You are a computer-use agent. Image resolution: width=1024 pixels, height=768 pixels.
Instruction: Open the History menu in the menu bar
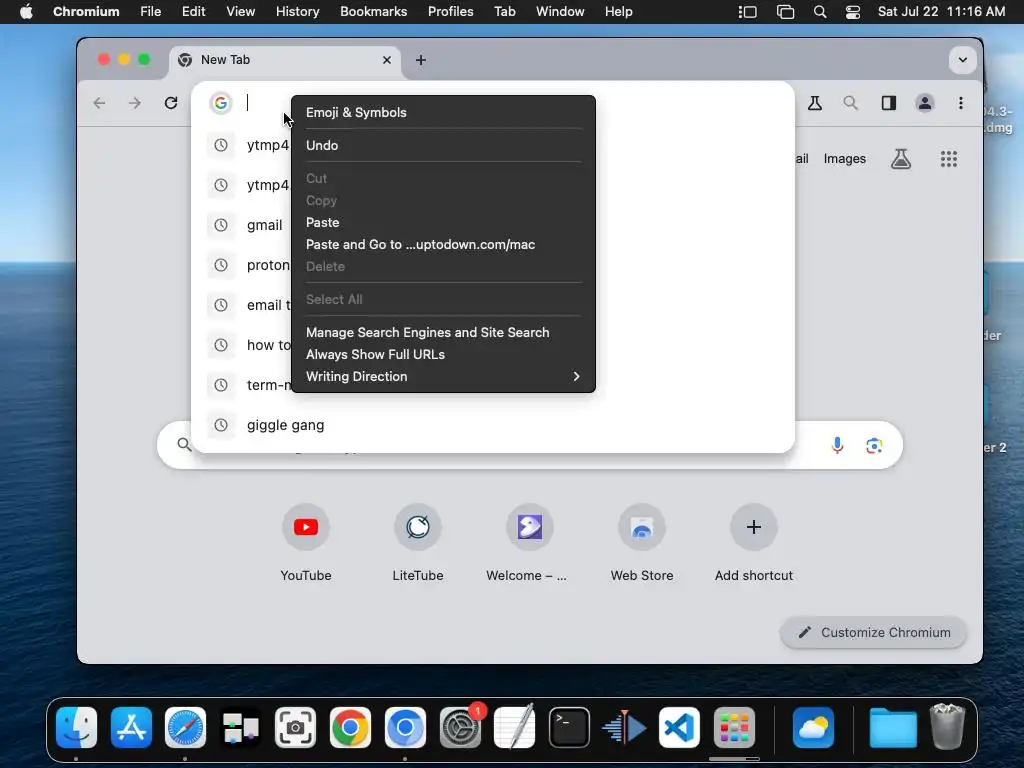(x=297, y=12)
